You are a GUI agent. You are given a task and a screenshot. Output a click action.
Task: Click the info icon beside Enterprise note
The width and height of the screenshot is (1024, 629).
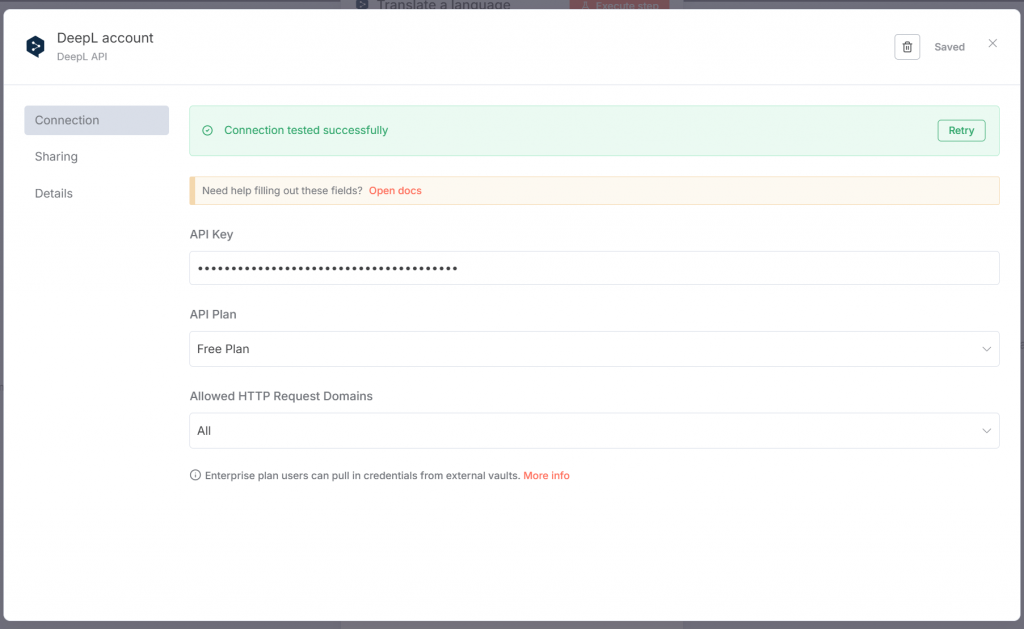tap(195, 475)
